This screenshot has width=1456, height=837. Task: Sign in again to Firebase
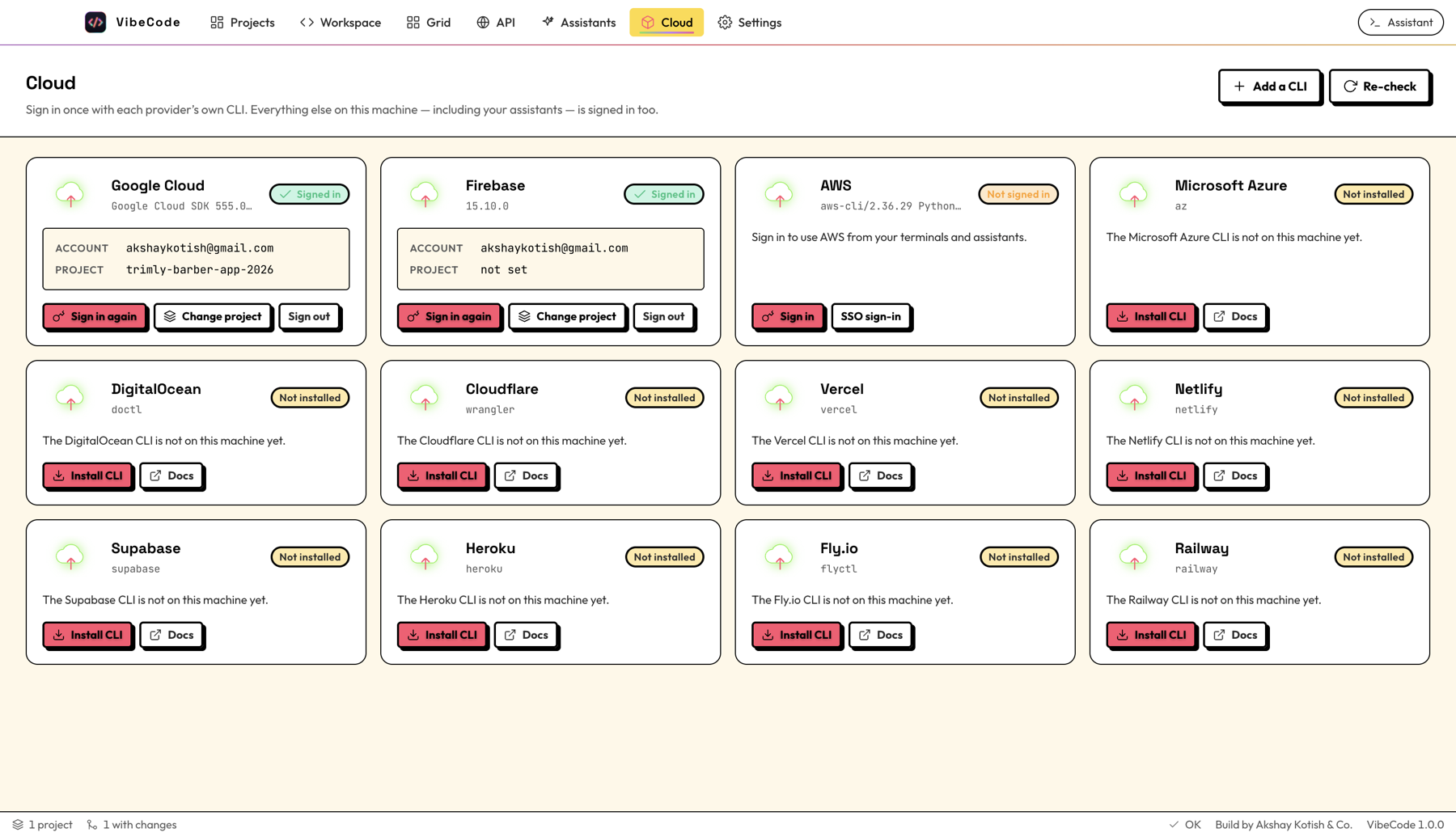pyautogui.click(x=449, y=316)
